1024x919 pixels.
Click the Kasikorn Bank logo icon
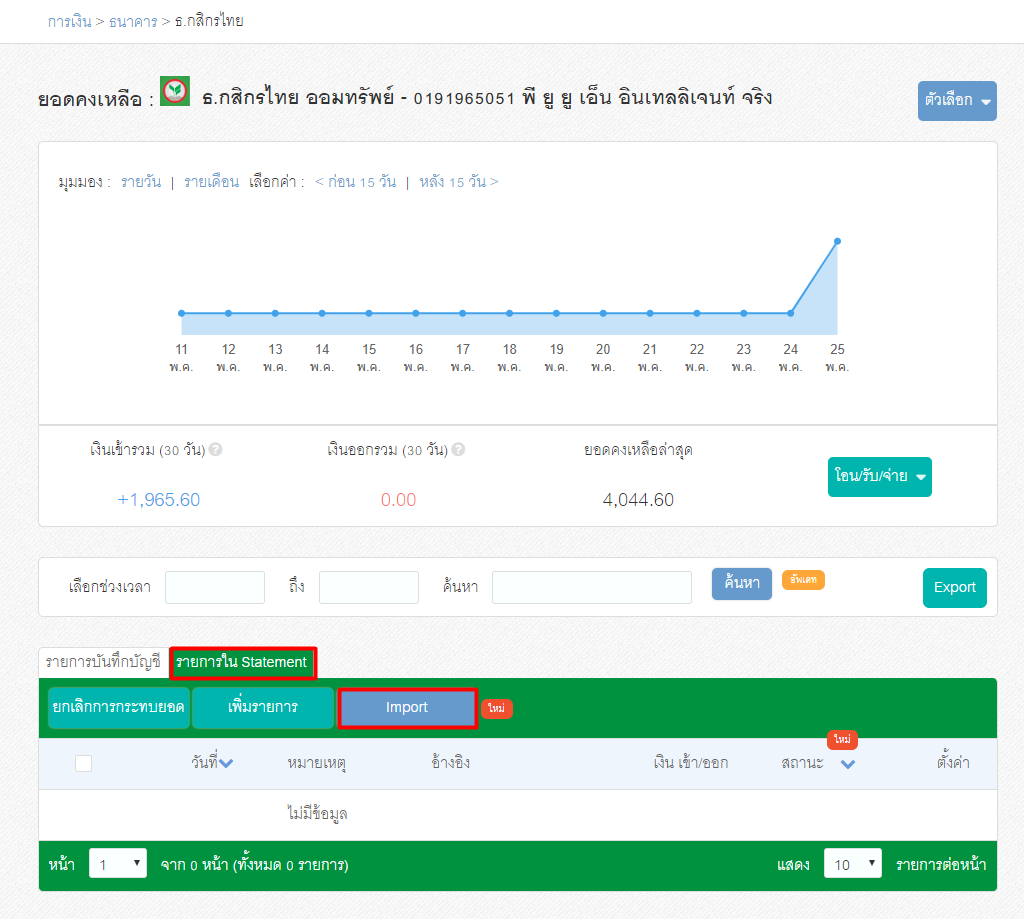[175, 91]
